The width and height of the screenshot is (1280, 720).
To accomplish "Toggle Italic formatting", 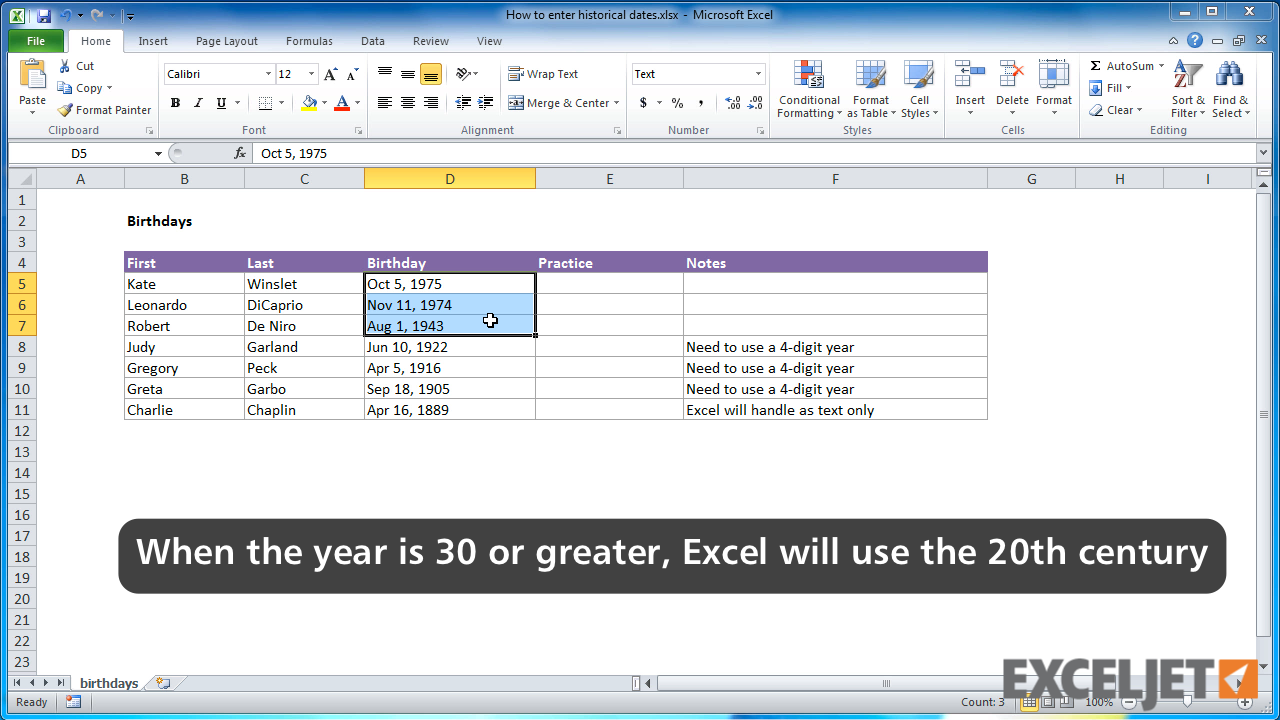I will (x=198, y=103).
